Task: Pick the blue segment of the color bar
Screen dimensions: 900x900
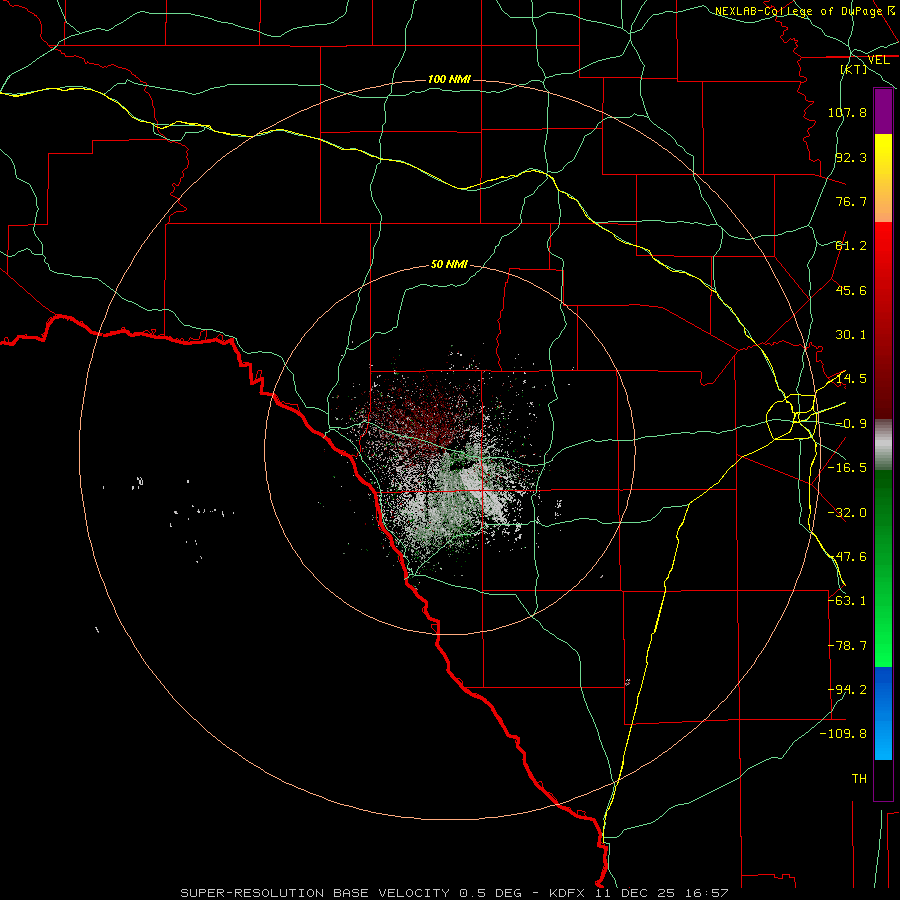Action: tap(883, 713)
